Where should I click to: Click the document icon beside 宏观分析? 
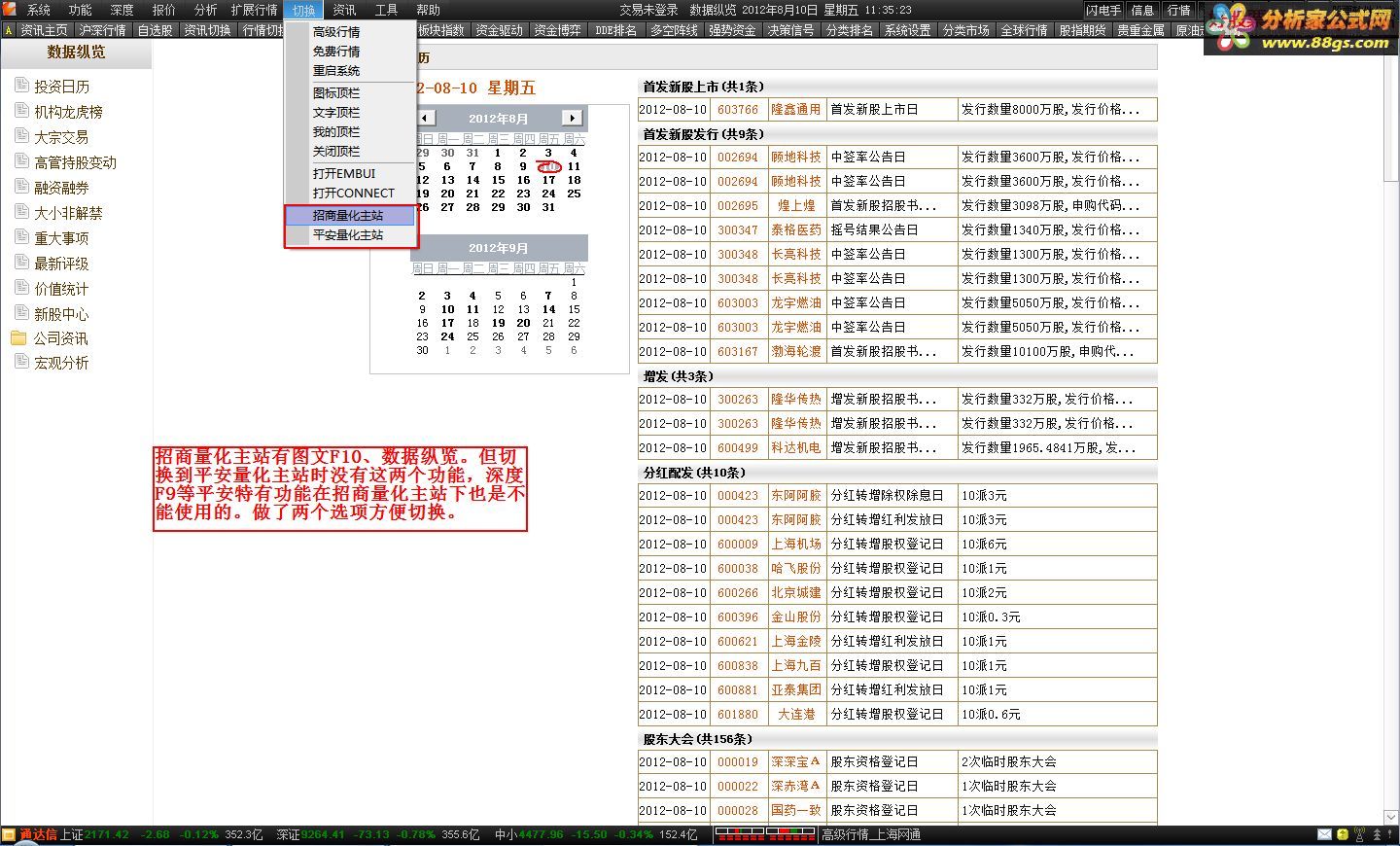click(x=21, y=362)
